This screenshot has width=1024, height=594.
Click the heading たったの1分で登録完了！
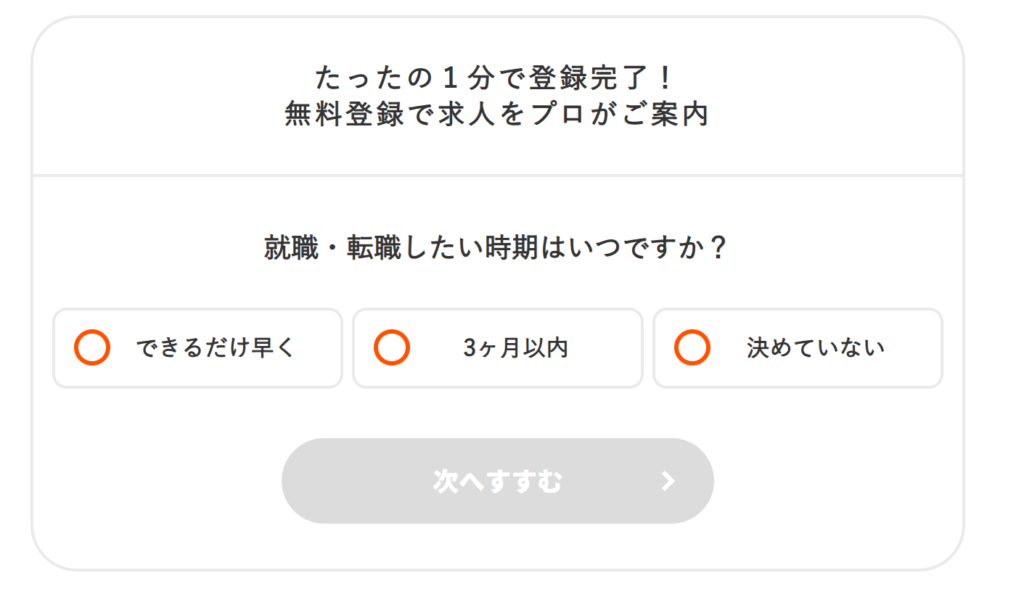coord(497,77)
